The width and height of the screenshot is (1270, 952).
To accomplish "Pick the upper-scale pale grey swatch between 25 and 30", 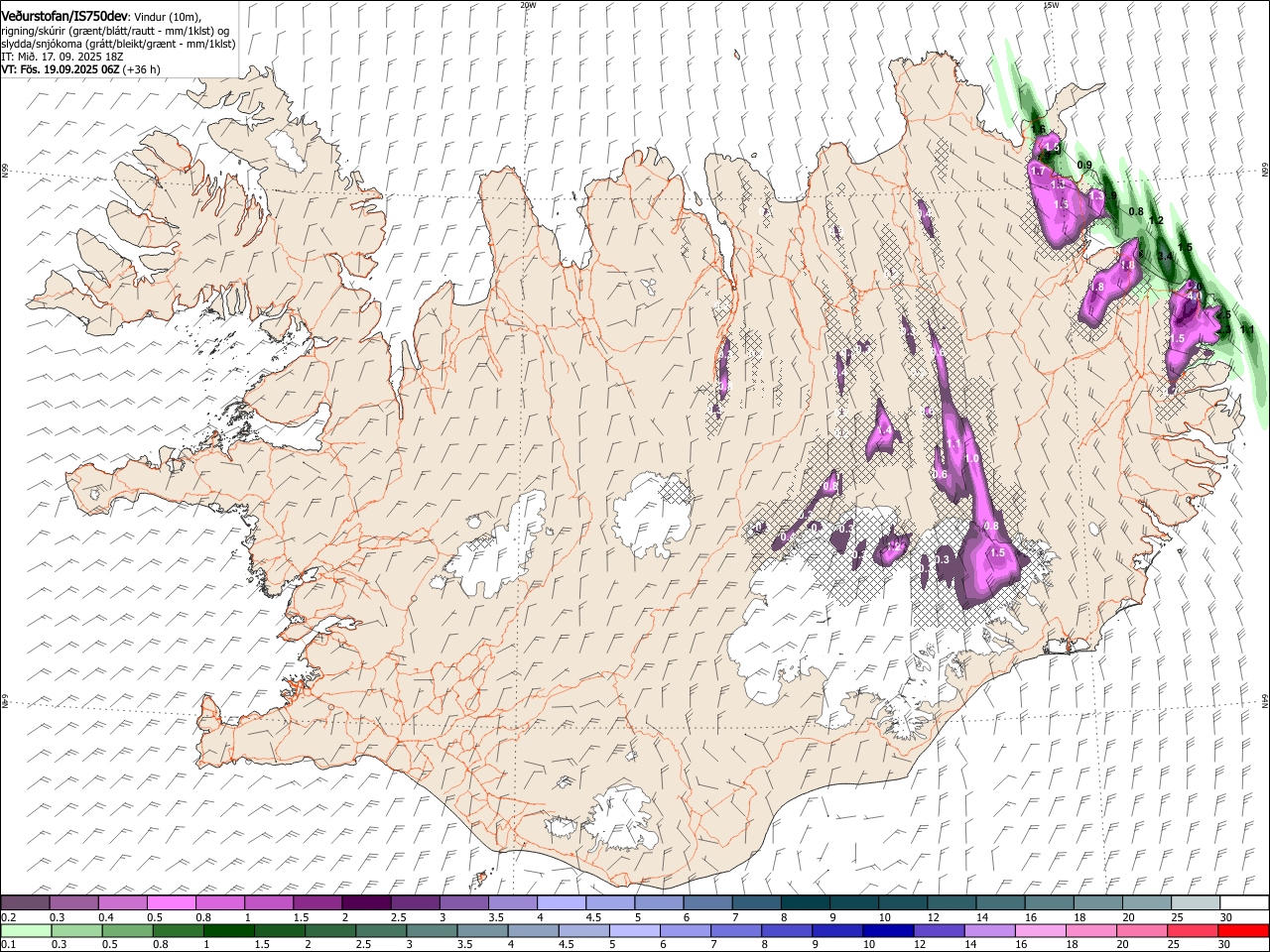I will pos(1198,902).
